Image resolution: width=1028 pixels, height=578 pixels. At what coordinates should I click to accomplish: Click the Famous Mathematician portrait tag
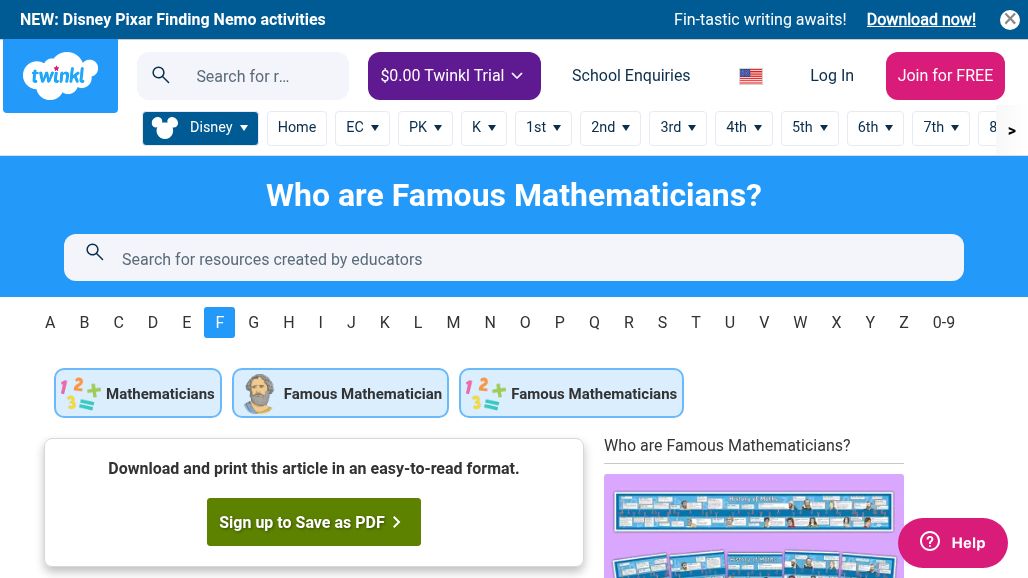[x=340, y=394]
